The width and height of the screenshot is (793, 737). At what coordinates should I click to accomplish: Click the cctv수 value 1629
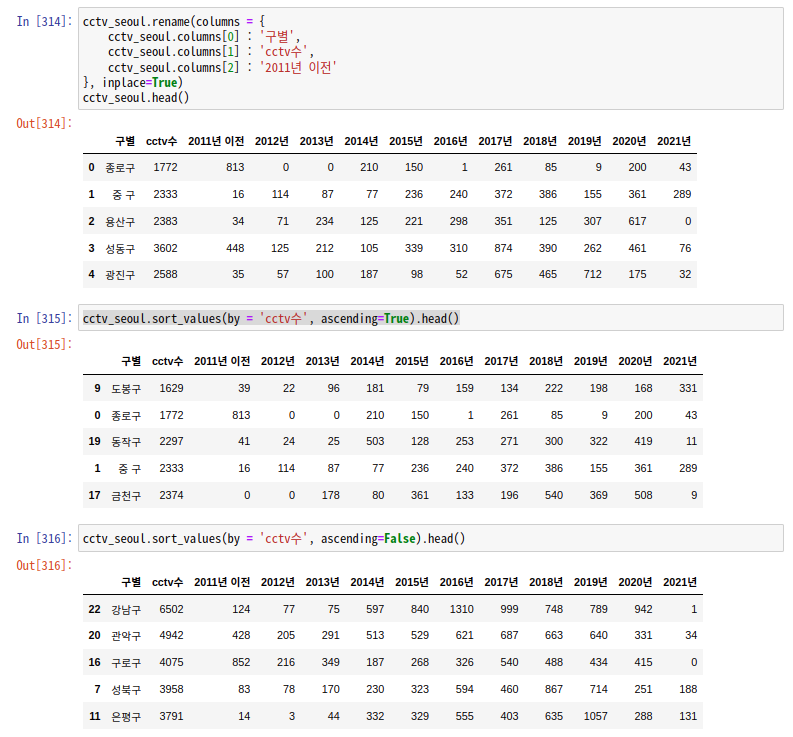(x=171, y=388)
